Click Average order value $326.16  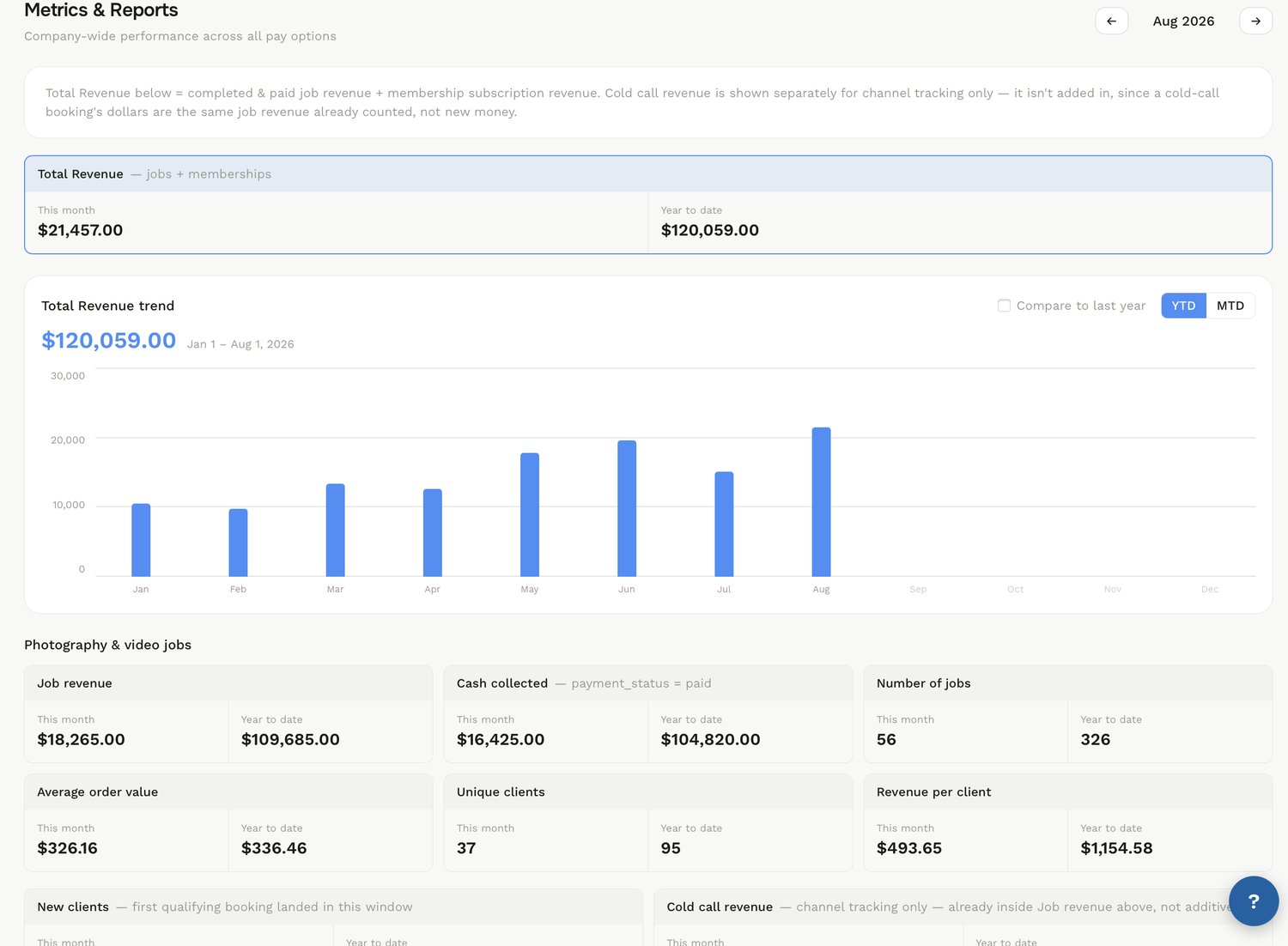tap(68, 848)
